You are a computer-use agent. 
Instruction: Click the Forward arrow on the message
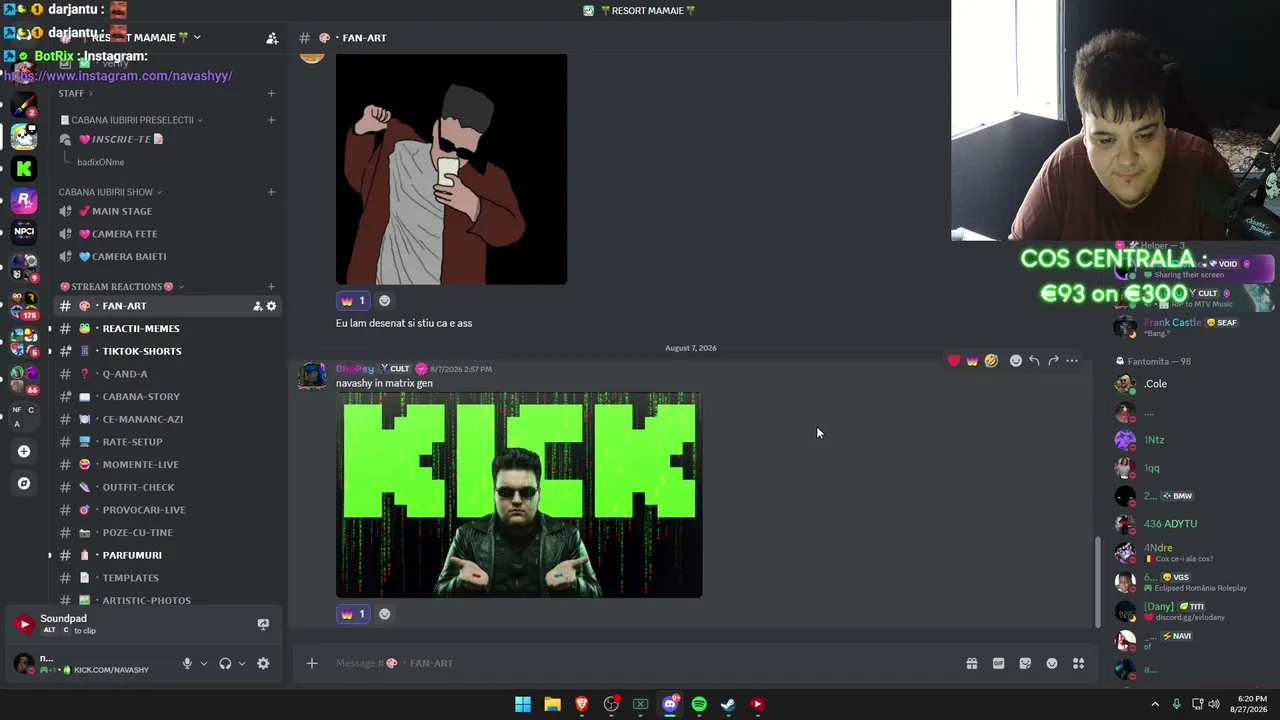[1053, 361]
